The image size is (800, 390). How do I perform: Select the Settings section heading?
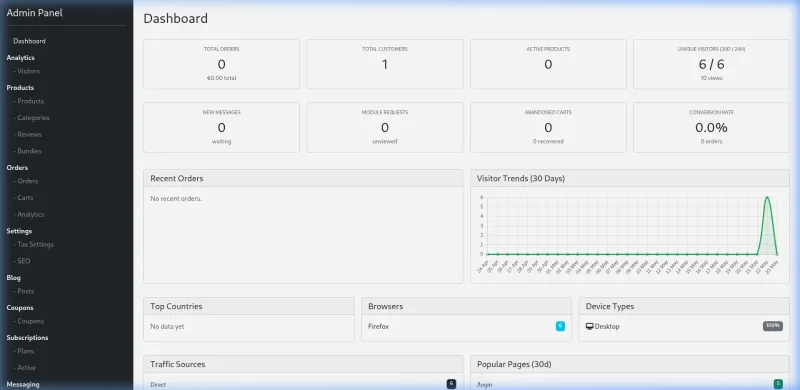tap(19, 231)
